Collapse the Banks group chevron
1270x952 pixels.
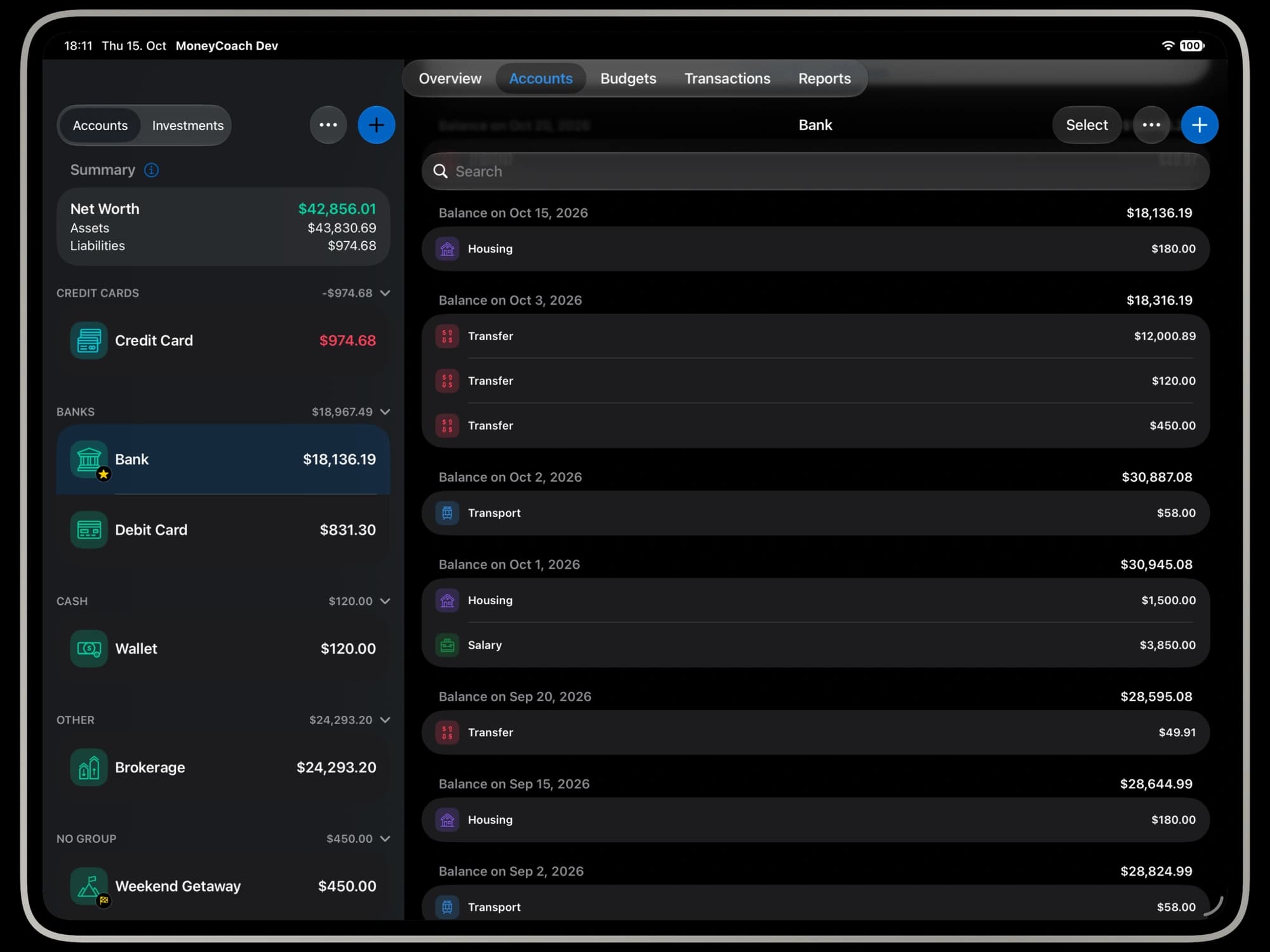pyautogui.click(x=385, y=412)
